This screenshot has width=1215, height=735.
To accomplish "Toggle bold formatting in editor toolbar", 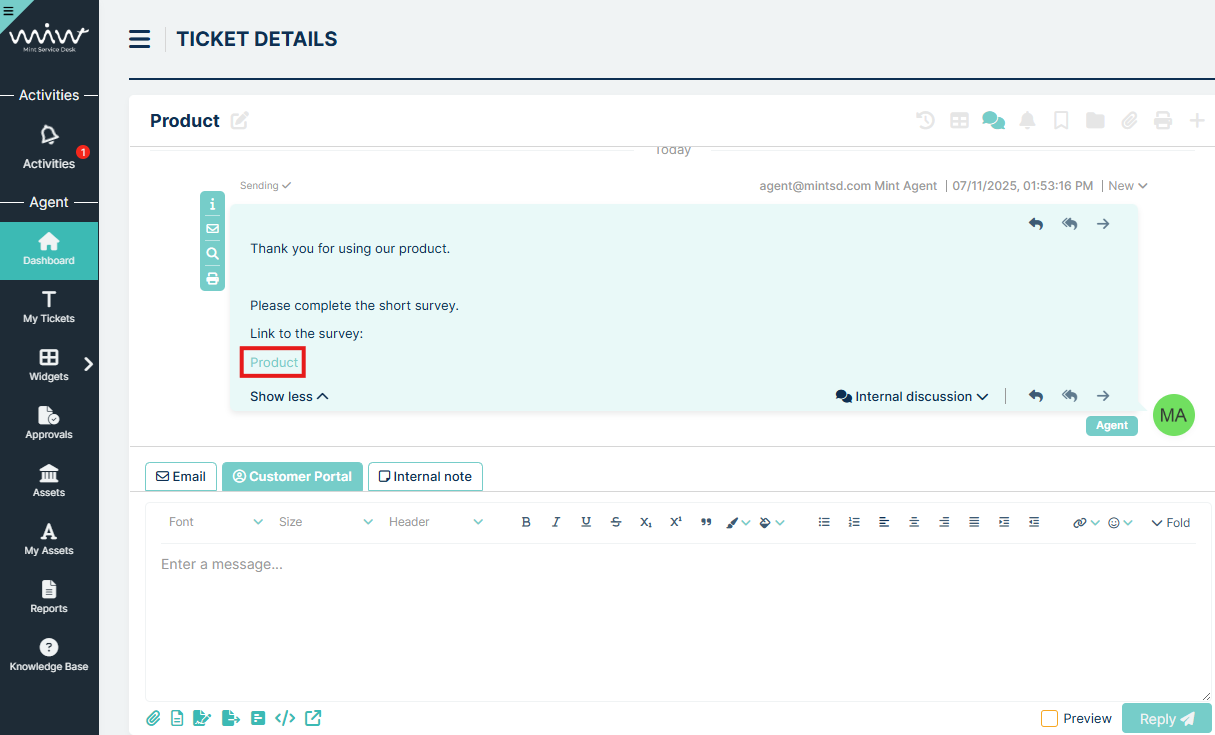I will [526, 522].
